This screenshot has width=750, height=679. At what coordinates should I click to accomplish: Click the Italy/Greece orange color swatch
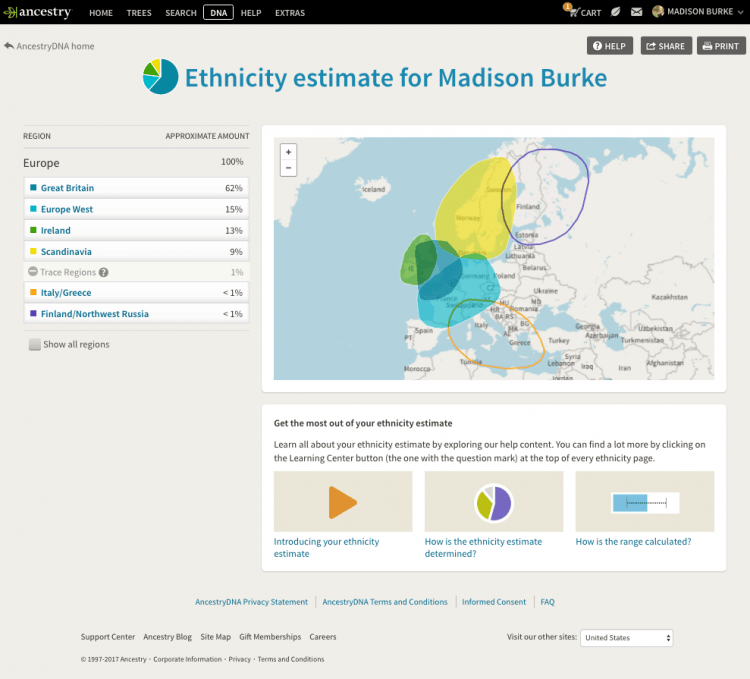pyautogui.click(x=33, y=292)
